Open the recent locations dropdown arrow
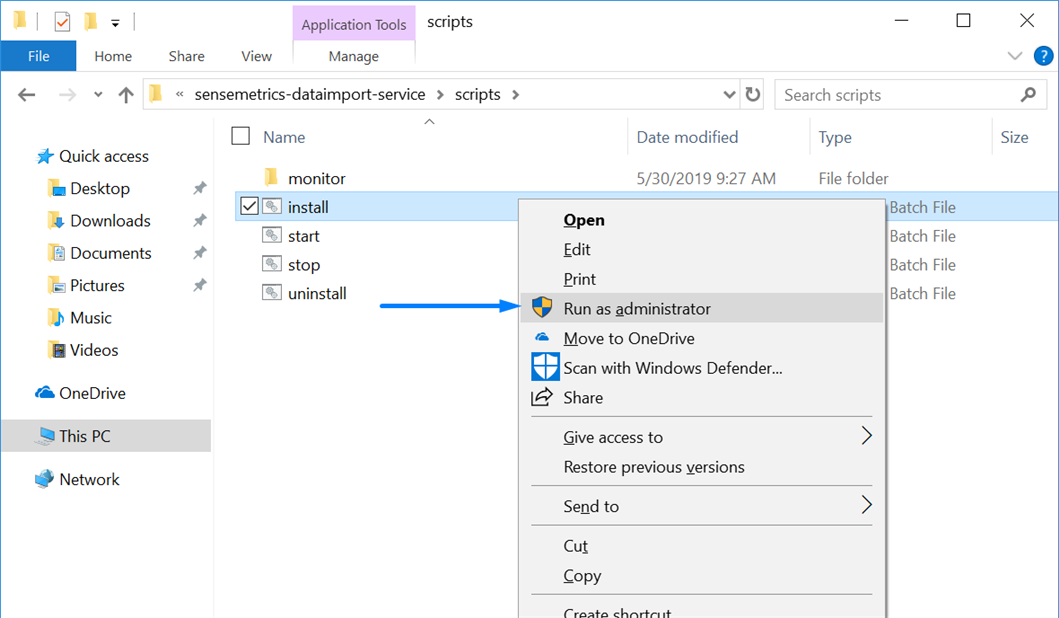This screenshot has height=618, width=1059. tap(98, 95)
